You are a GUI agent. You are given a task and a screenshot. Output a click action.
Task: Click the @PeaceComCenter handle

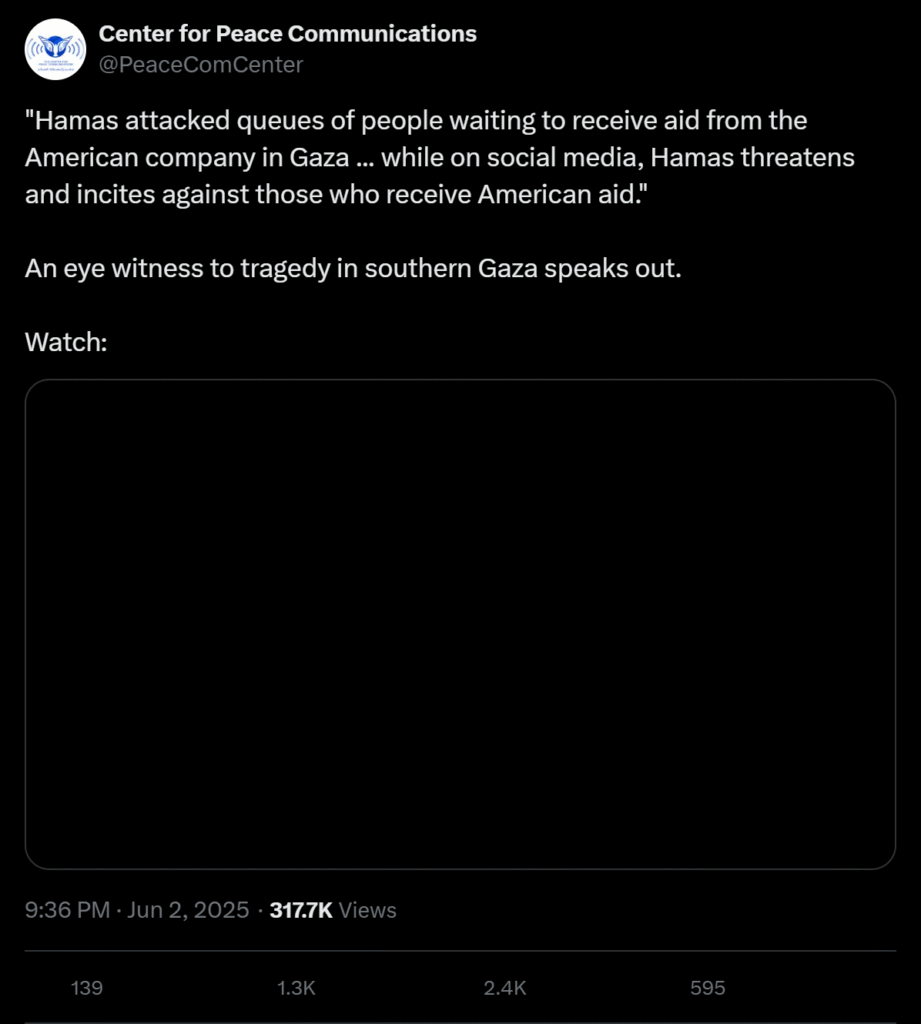tap(200, 65)
